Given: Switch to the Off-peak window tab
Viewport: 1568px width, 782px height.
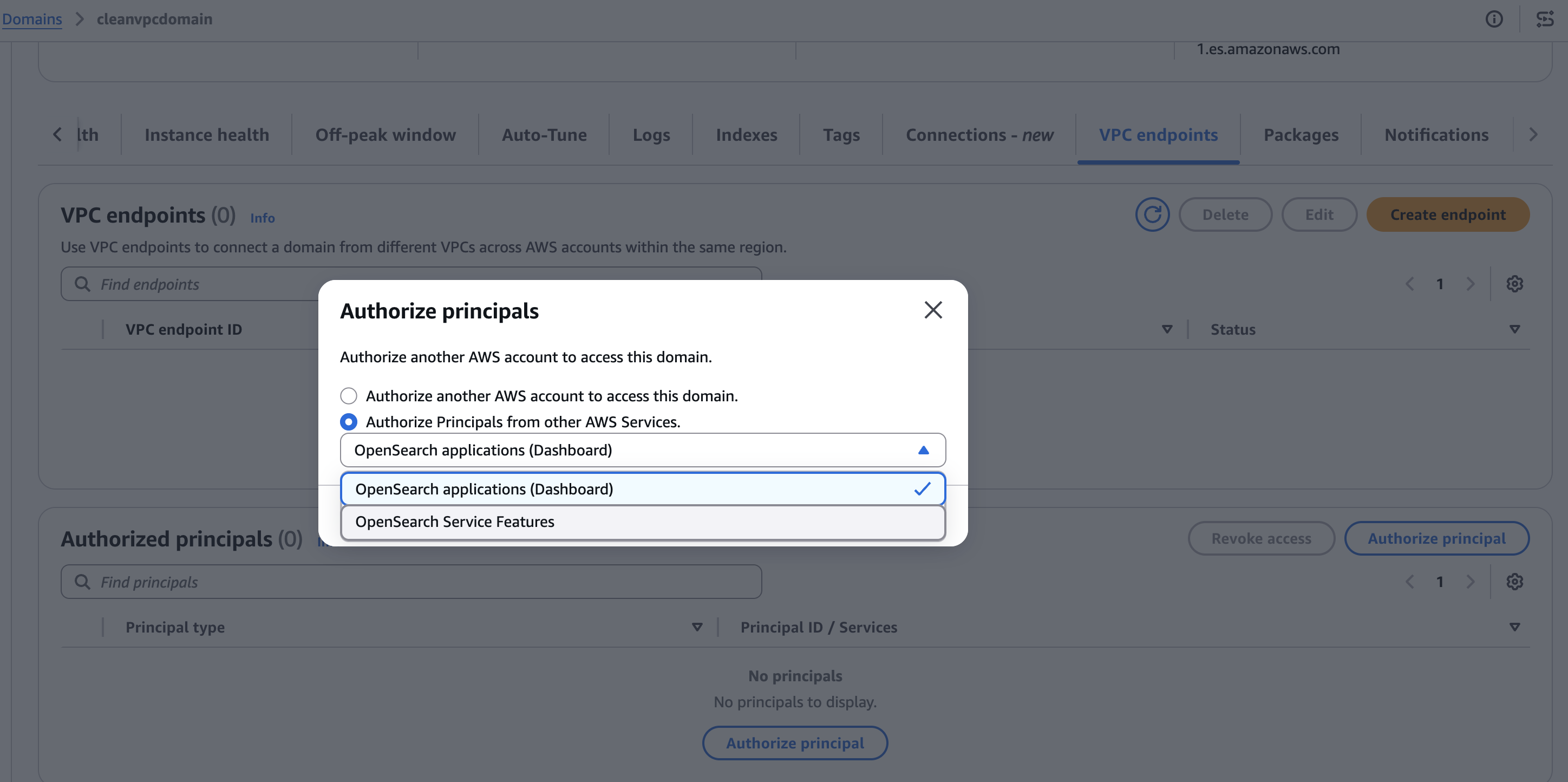Looking at the screenshot, I should pyautogui.click(x=386, y=135).
